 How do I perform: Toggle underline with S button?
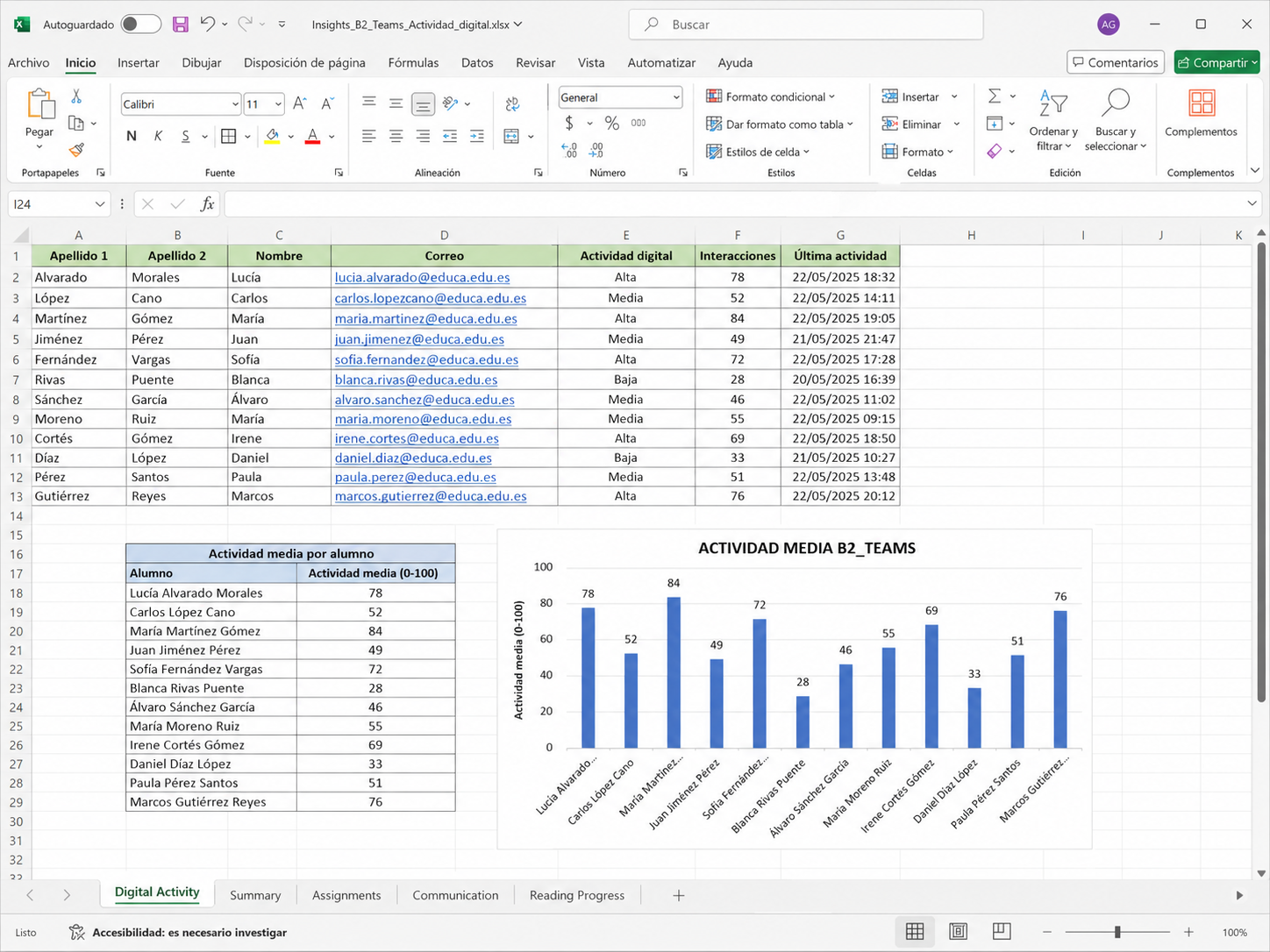click(x=185, y=136)
